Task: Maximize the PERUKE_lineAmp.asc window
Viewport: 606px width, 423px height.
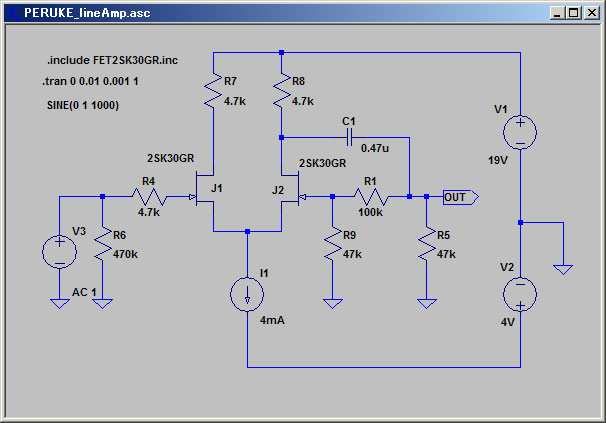Action: tap(574, 13)
